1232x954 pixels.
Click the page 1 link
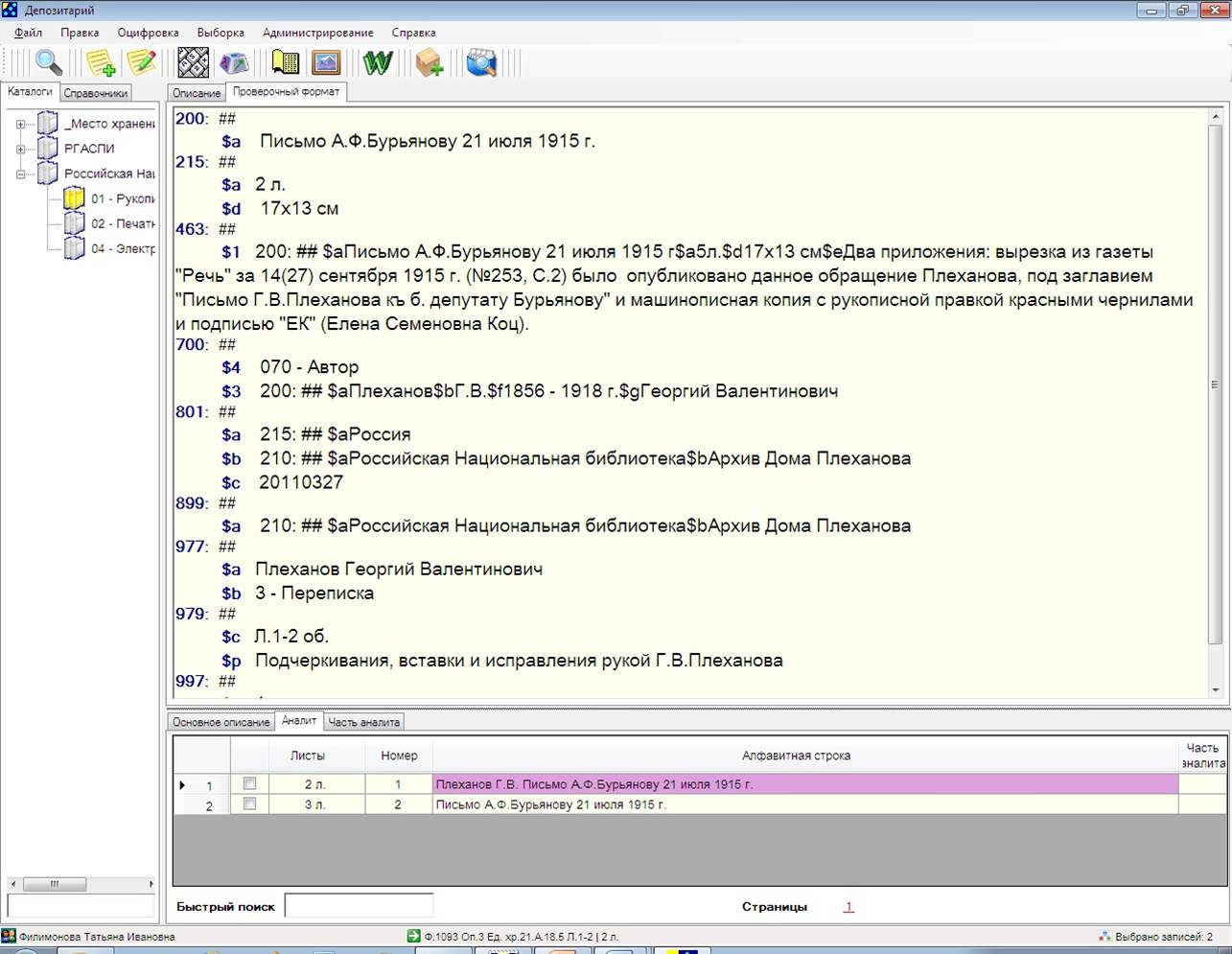(x=848, y=907)
